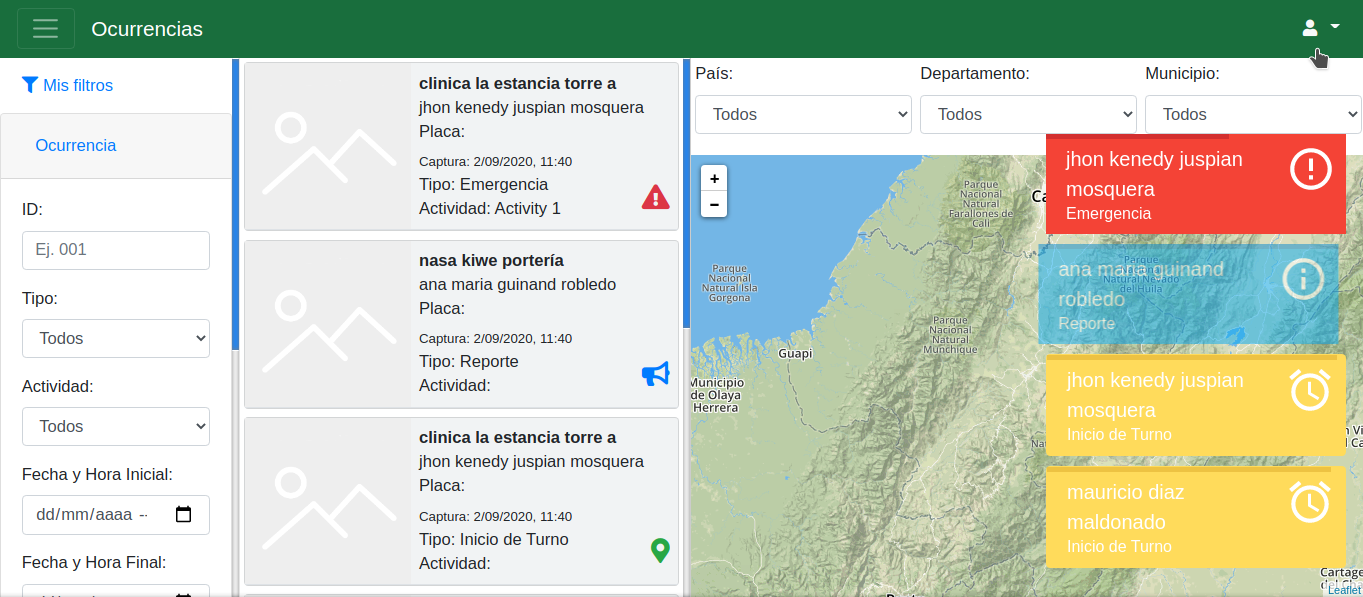The height and width of the screenshot is (597, 1363).
Task: Click thumbnail of nasa kiwe portería occurrence
Action: (328, 324)
